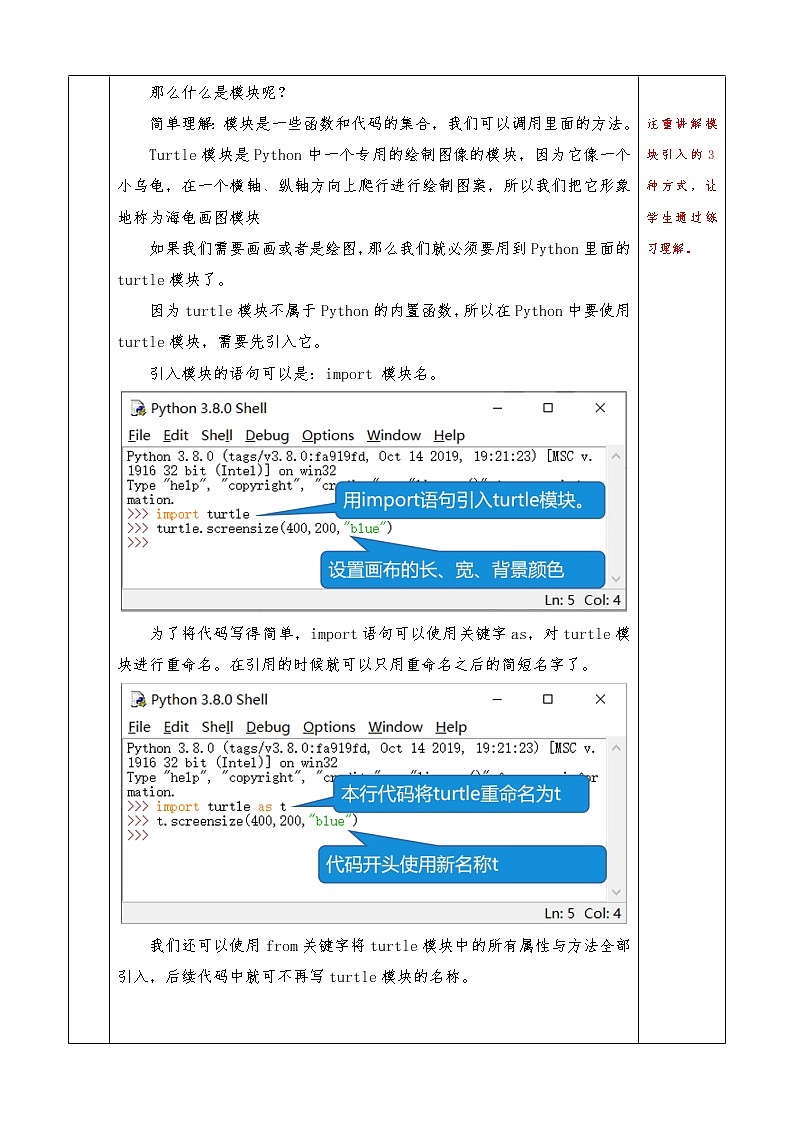
Task: Close the first Python 3.8.0 Shell window
Action: [600, 408]
